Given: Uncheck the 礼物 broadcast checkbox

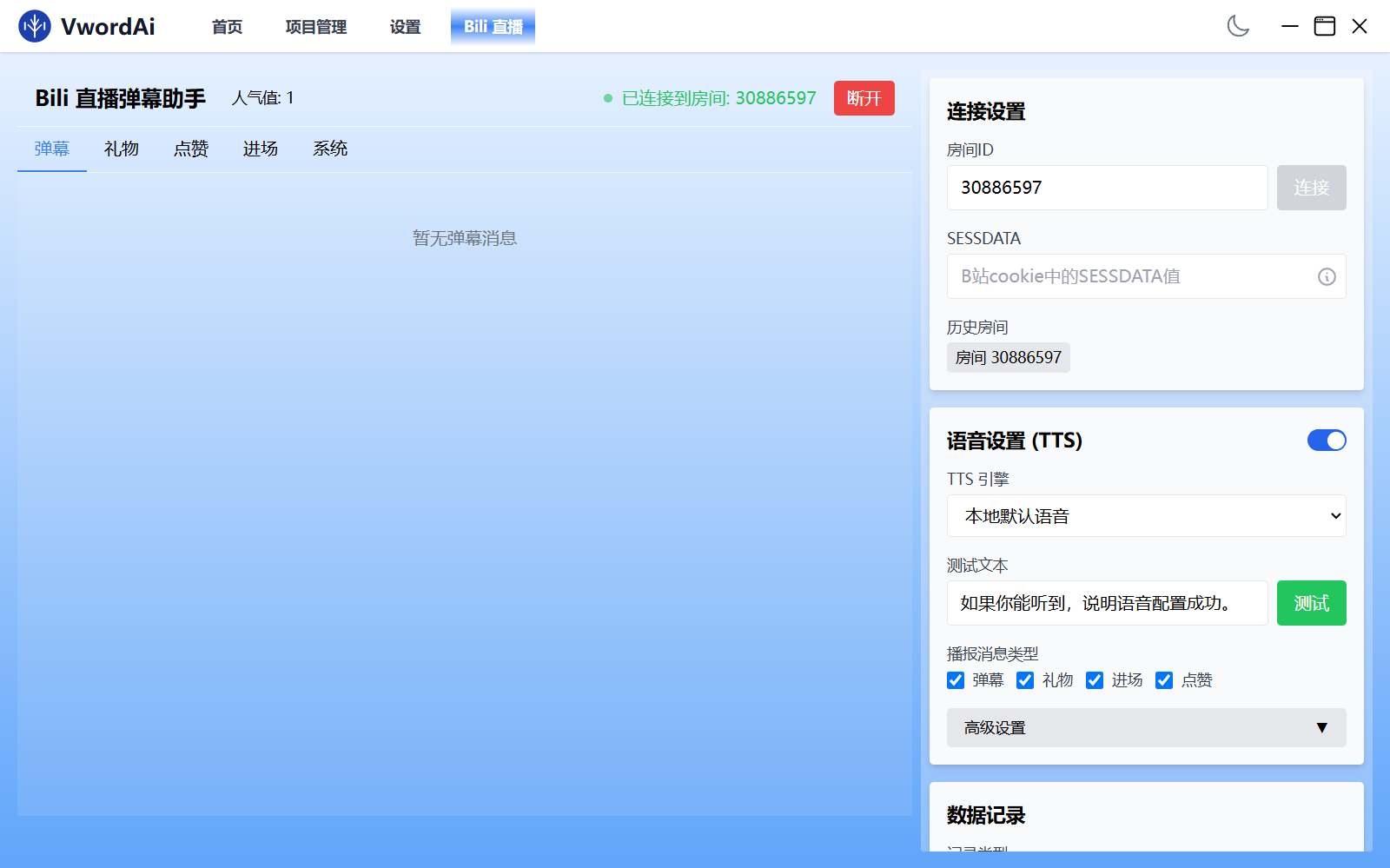Looking at the screenshot, I should click(1025, 680).
